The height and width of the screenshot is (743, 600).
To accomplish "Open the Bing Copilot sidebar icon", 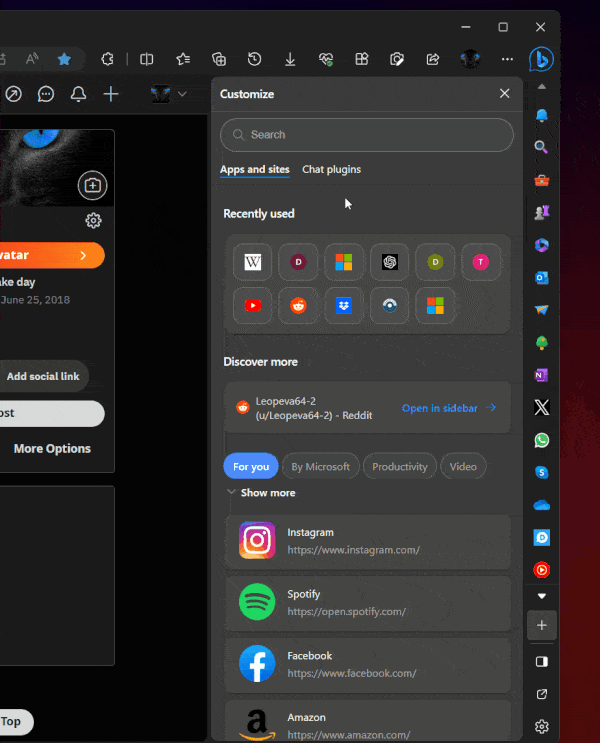I will pos(541,60).
